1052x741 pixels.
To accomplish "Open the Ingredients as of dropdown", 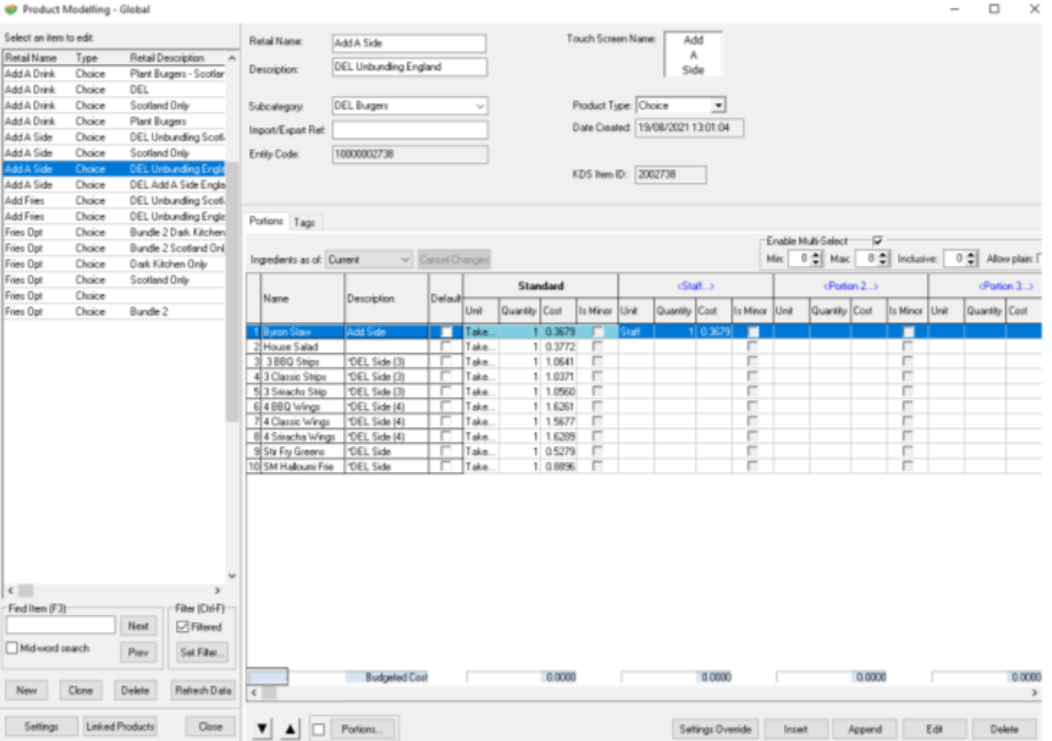I will [x=405, y=260].
